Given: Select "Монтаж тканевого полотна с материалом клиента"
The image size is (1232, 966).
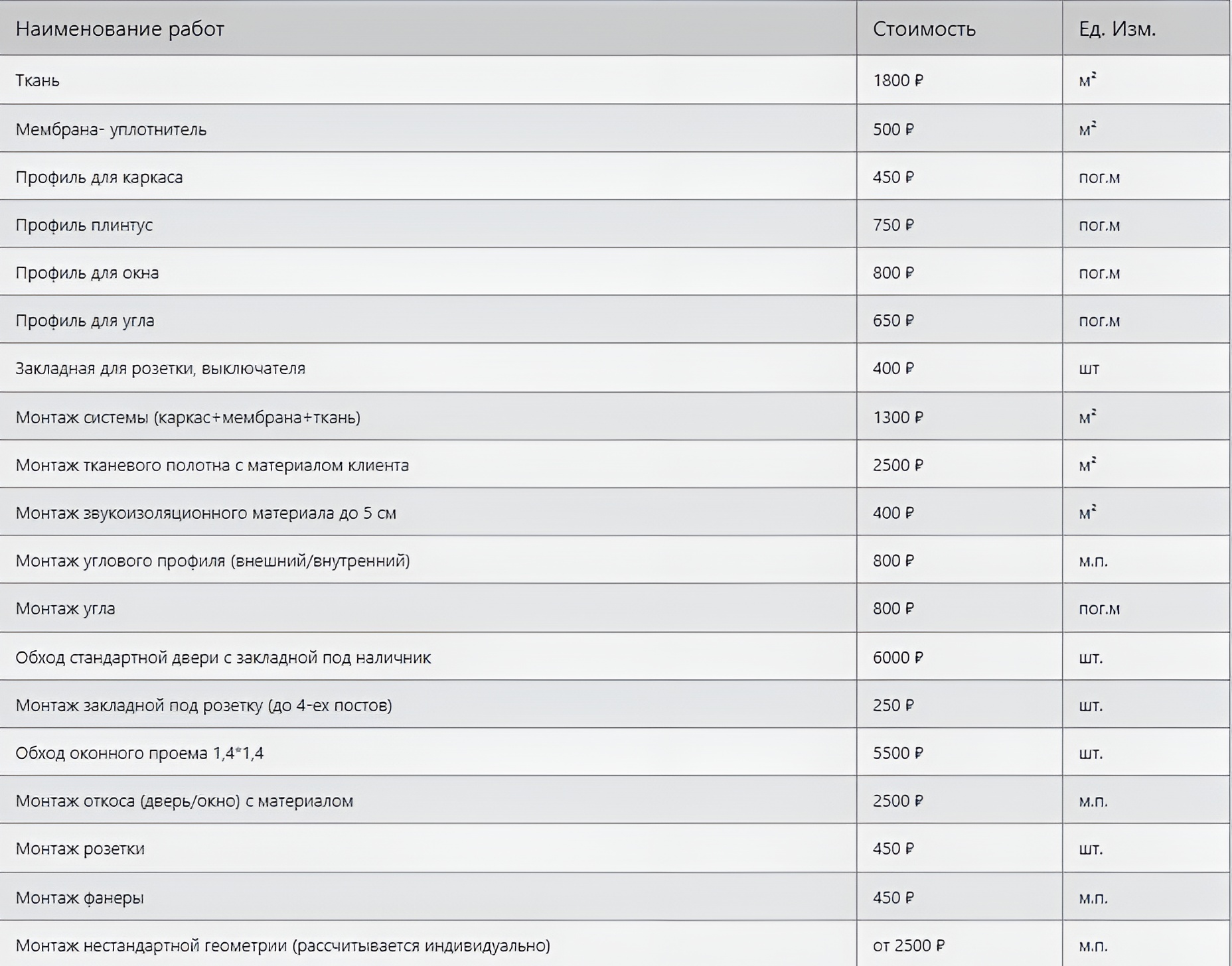Looking at the screenshot, I should (212, 465).
